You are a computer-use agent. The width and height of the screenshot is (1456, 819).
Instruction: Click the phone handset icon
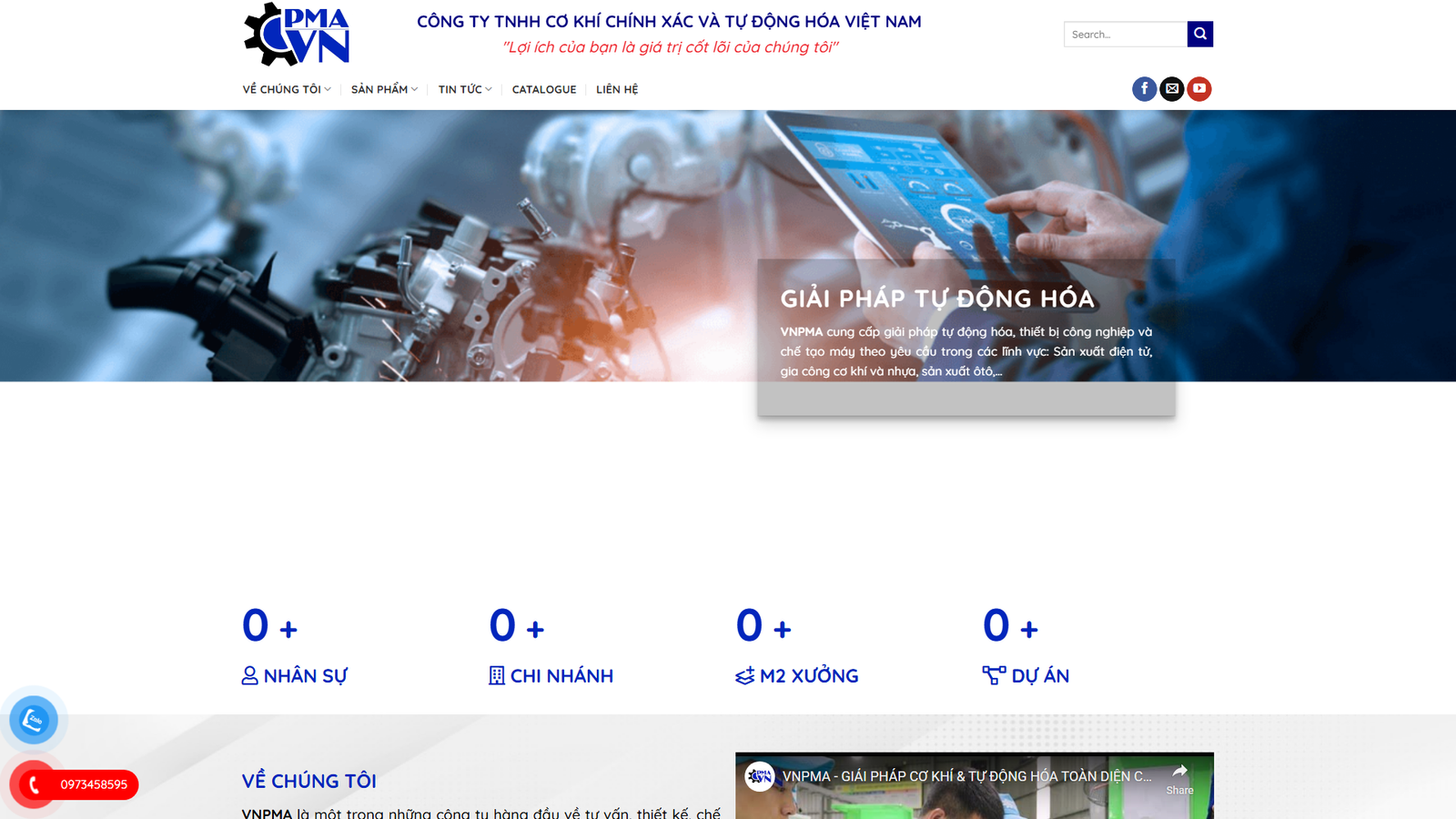(x=34, y=784)
